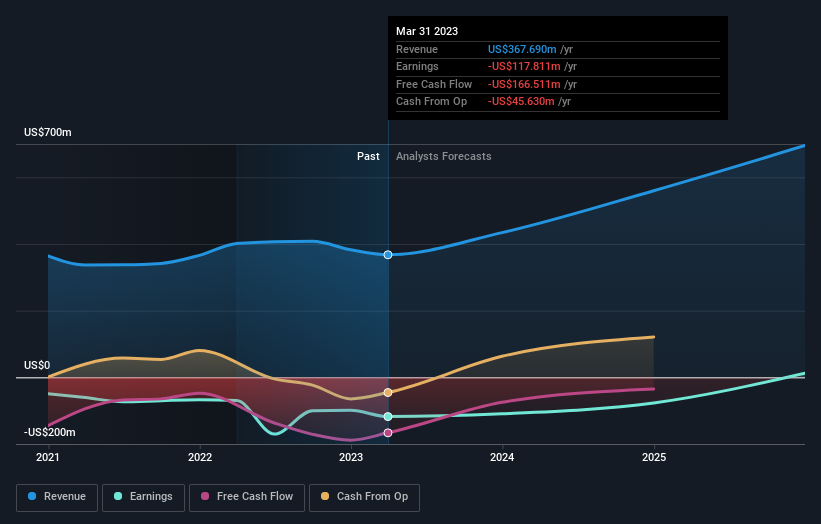This screenshot has height=524, width=821.
Task: Click the 2024 x-axis label
Action: pyautogui.click(x=502, y=457)
